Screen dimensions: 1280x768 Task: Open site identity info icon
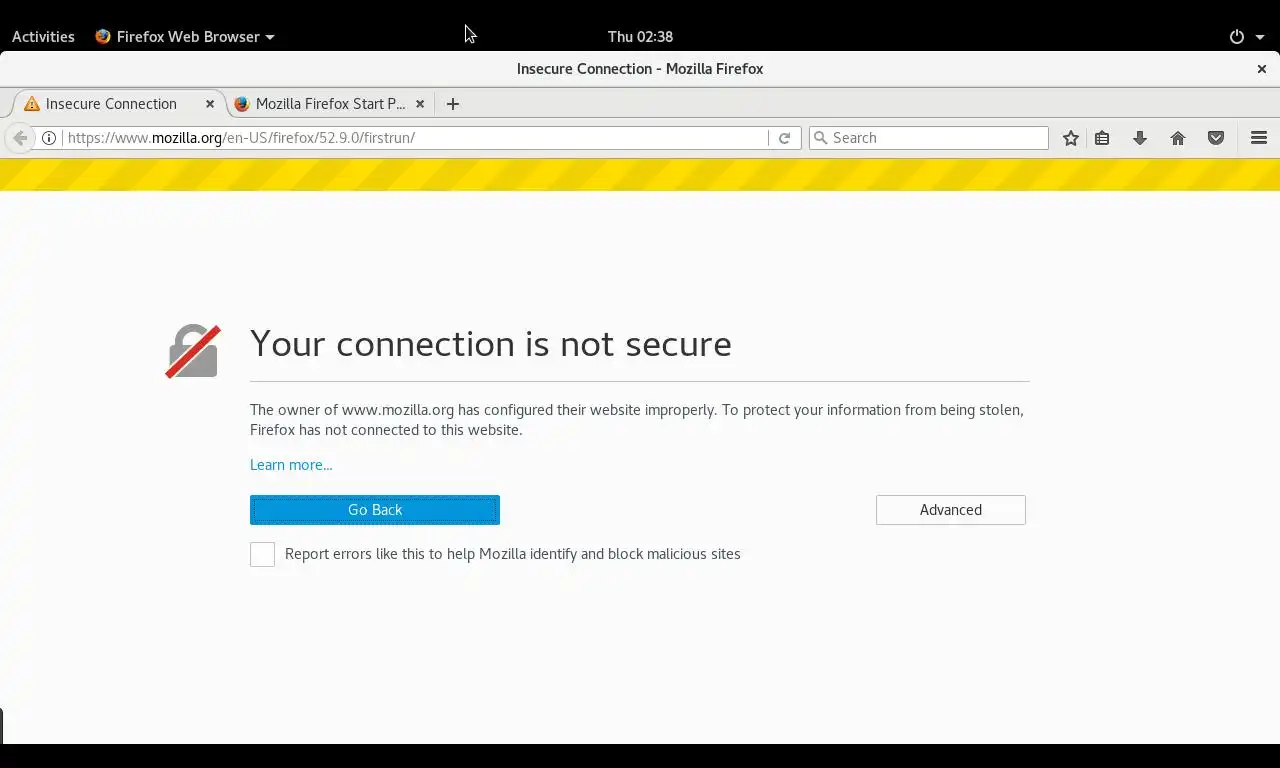tap(49, 138)
